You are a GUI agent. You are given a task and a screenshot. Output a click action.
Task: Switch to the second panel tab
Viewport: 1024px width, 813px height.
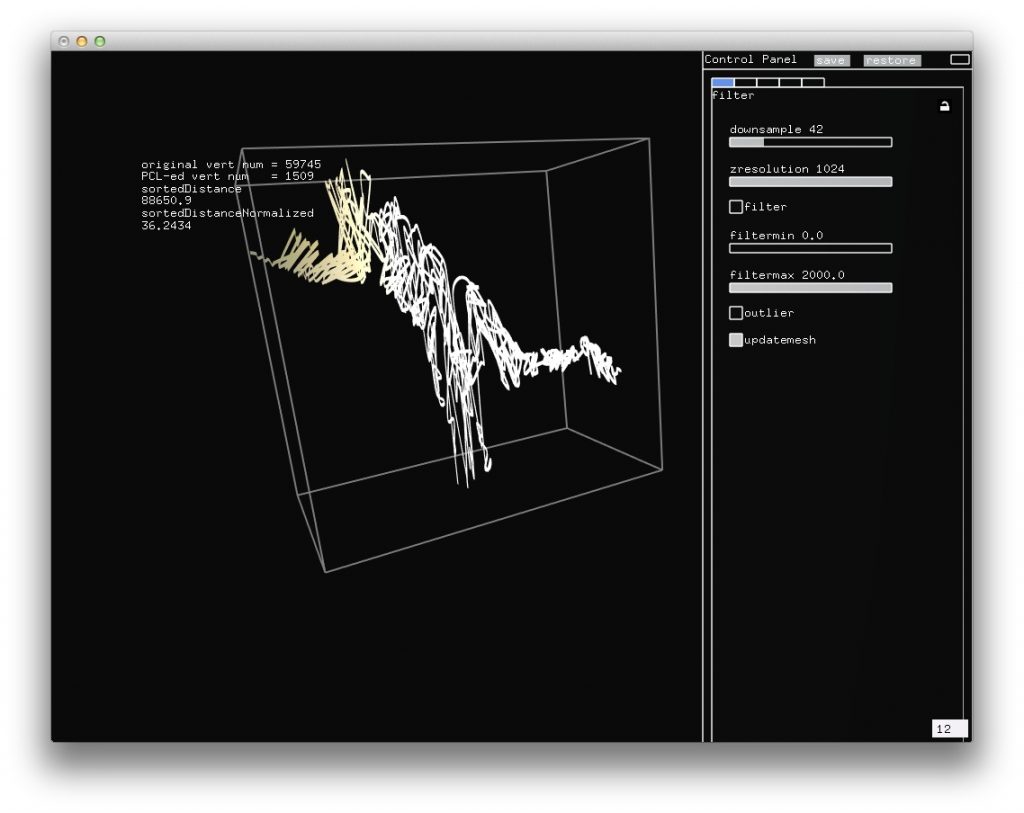point(745,83)
